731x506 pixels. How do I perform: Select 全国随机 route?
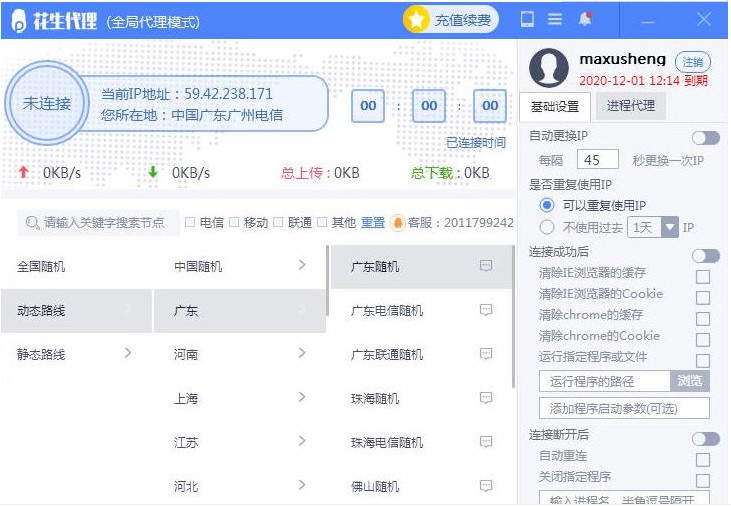pyautogui.click(x=76, y=266)
